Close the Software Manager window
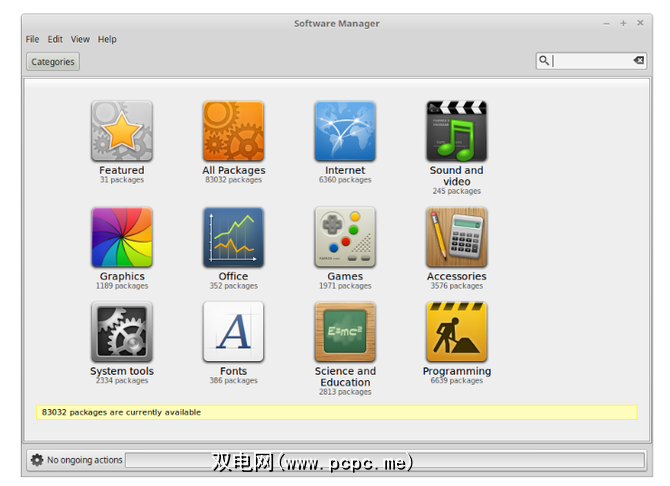 click(640, 23)
